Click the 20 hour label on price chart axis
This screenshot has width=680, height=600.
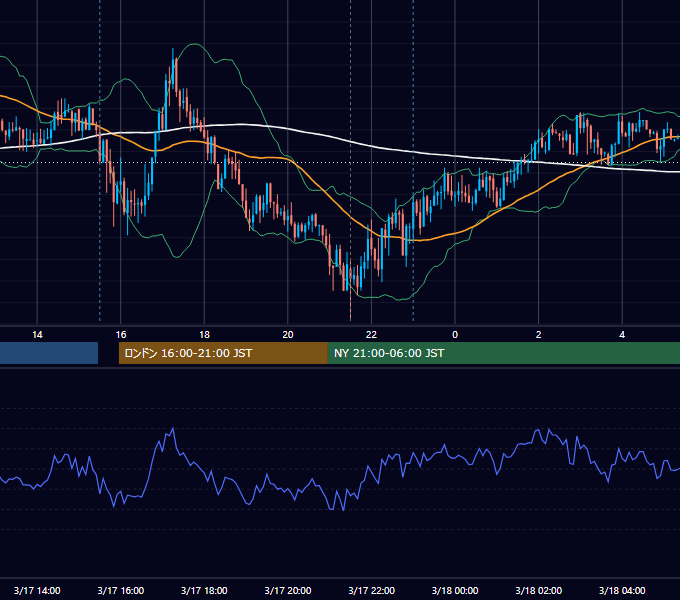(288, 335)
